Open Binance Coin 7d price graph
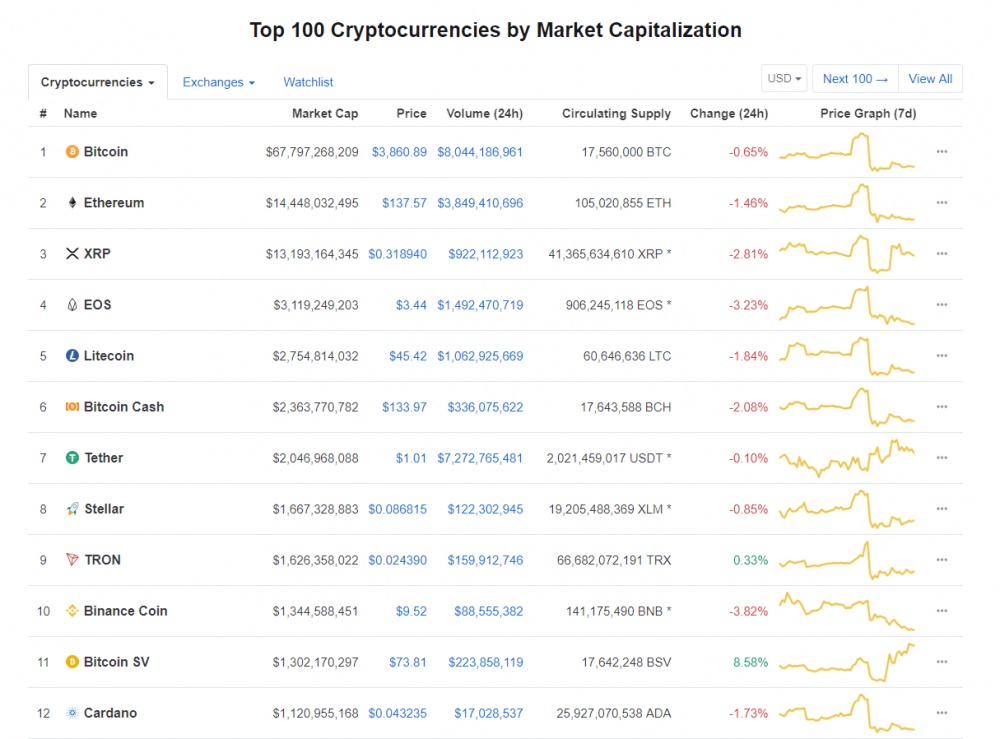Viewport: 1000px width, 739px height. 847,611
